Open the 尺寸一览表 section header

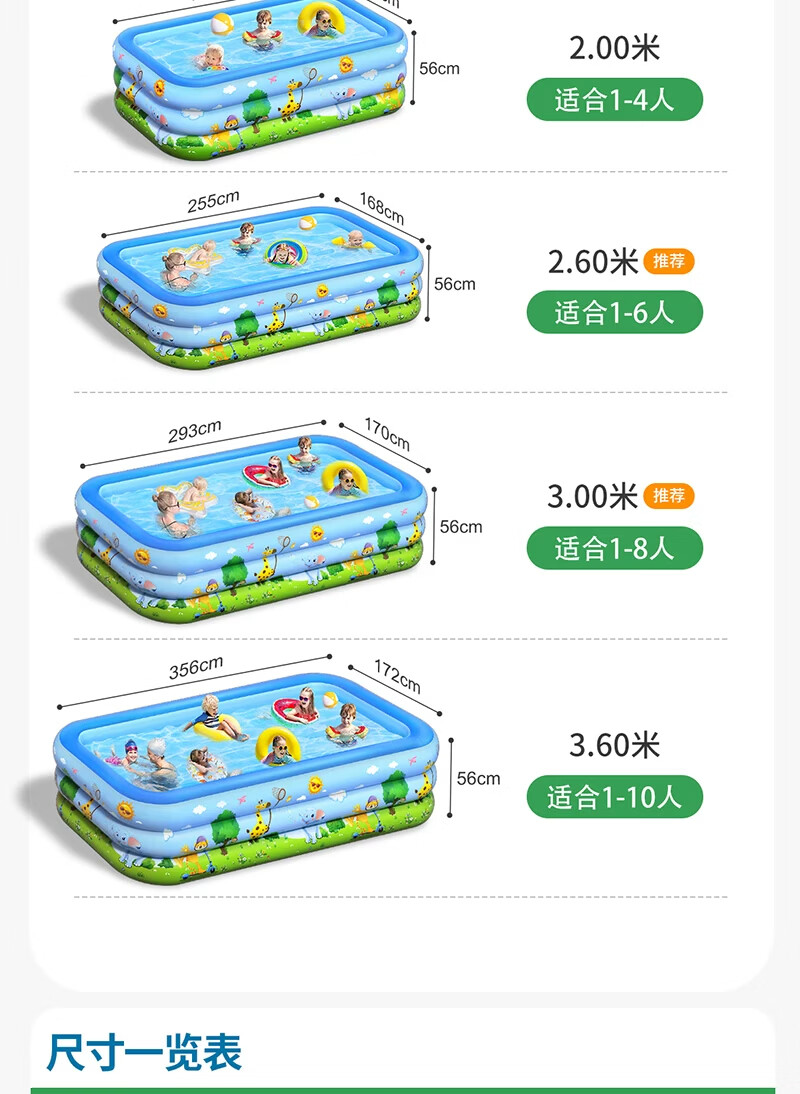point(144,1052)
